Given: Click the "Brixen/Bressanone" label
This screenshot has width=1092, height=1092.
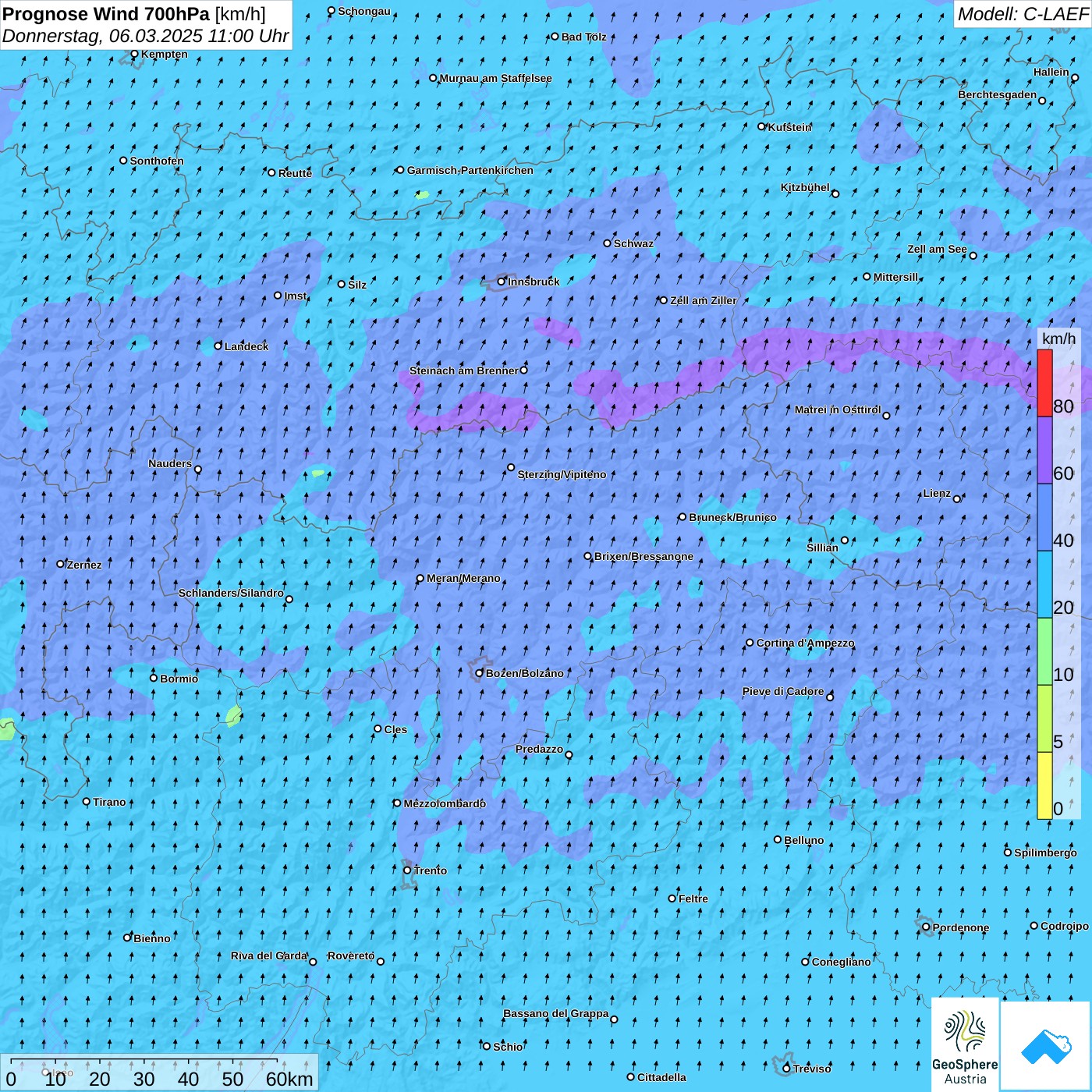Looking at the screenshot, I should coord(643,556).
